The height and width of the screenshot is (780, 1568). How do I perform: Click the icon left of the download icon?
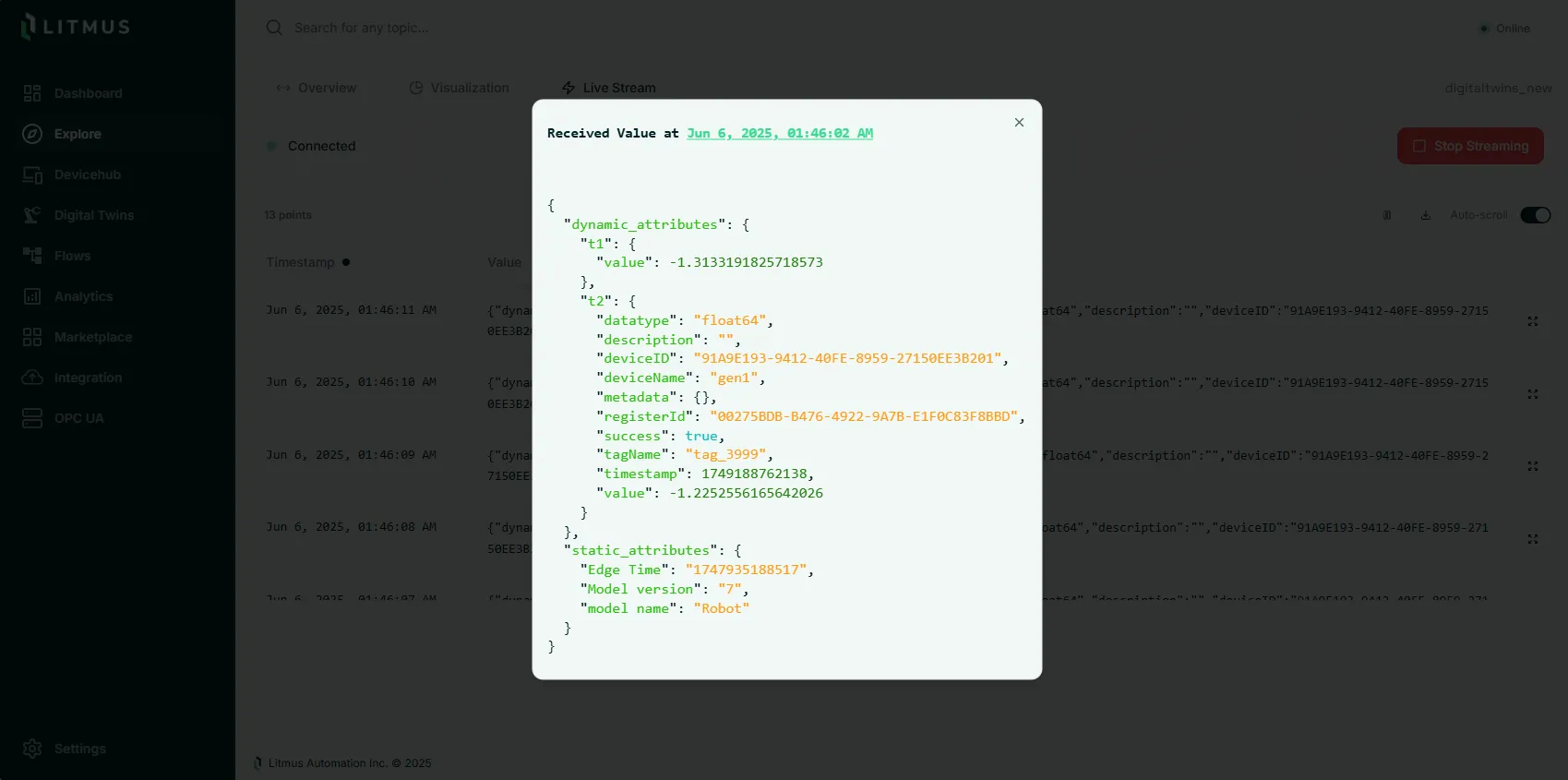[x=1386, y=215]
